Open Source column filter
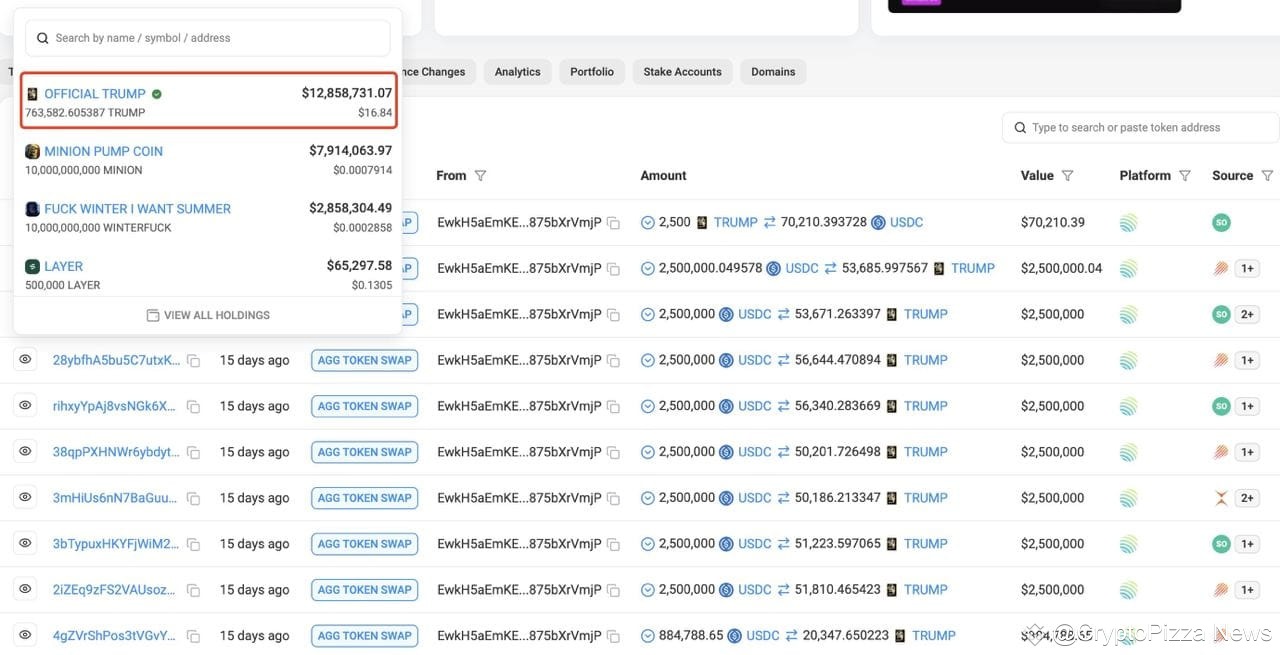This screenshot has height=655, width=1280. [1267, 176]
